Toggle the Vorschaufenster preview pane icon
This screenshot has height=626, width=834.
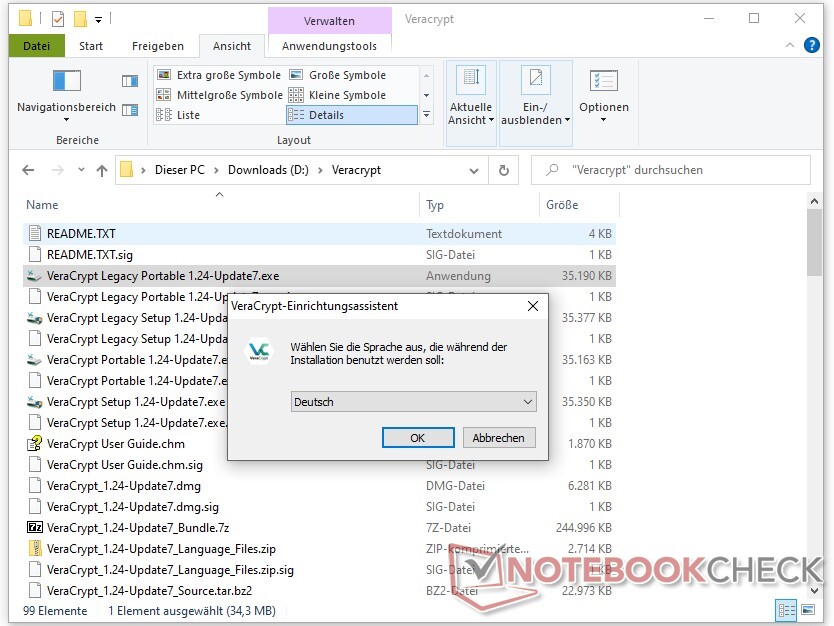[130, 81]
